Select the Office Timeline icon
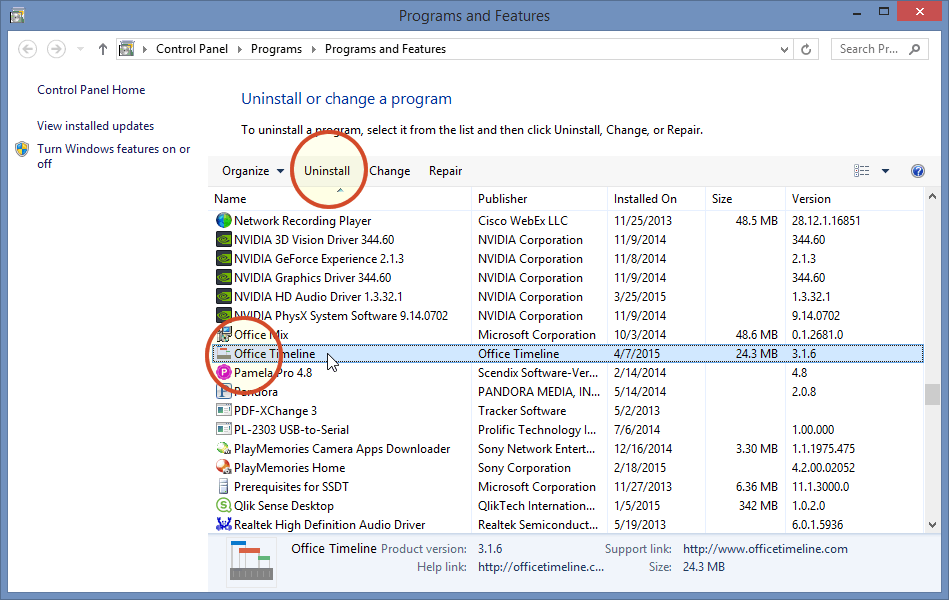The height and width of the screenshot is (600, 949). 223,353
